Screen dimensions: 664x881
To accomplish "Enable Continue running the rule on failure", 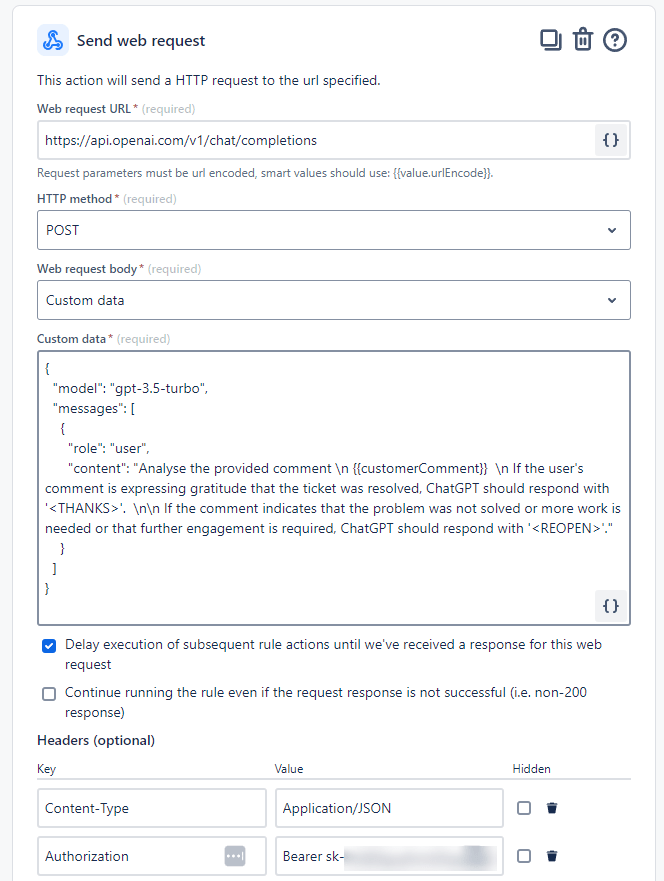I will [49, 694].
